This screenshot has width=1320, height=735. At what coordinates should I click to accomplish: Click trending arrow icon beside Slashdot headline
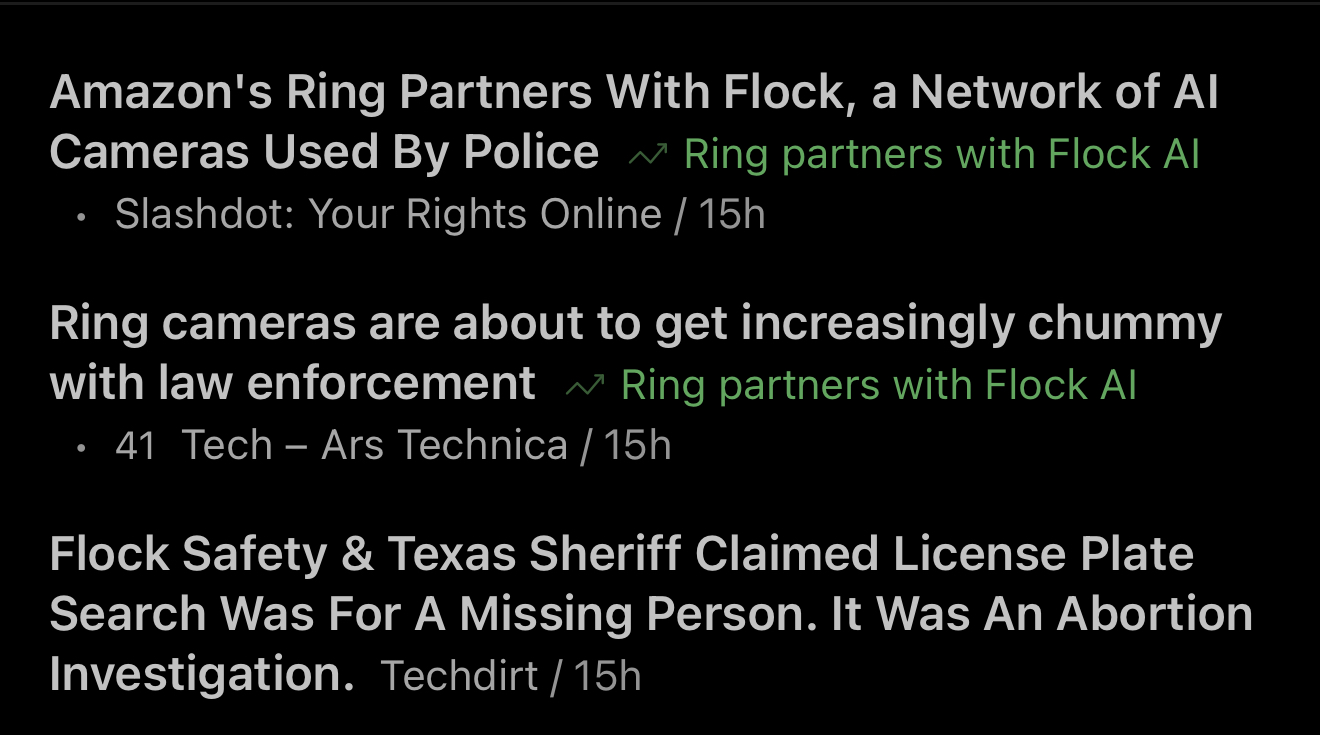click(648, 155)
